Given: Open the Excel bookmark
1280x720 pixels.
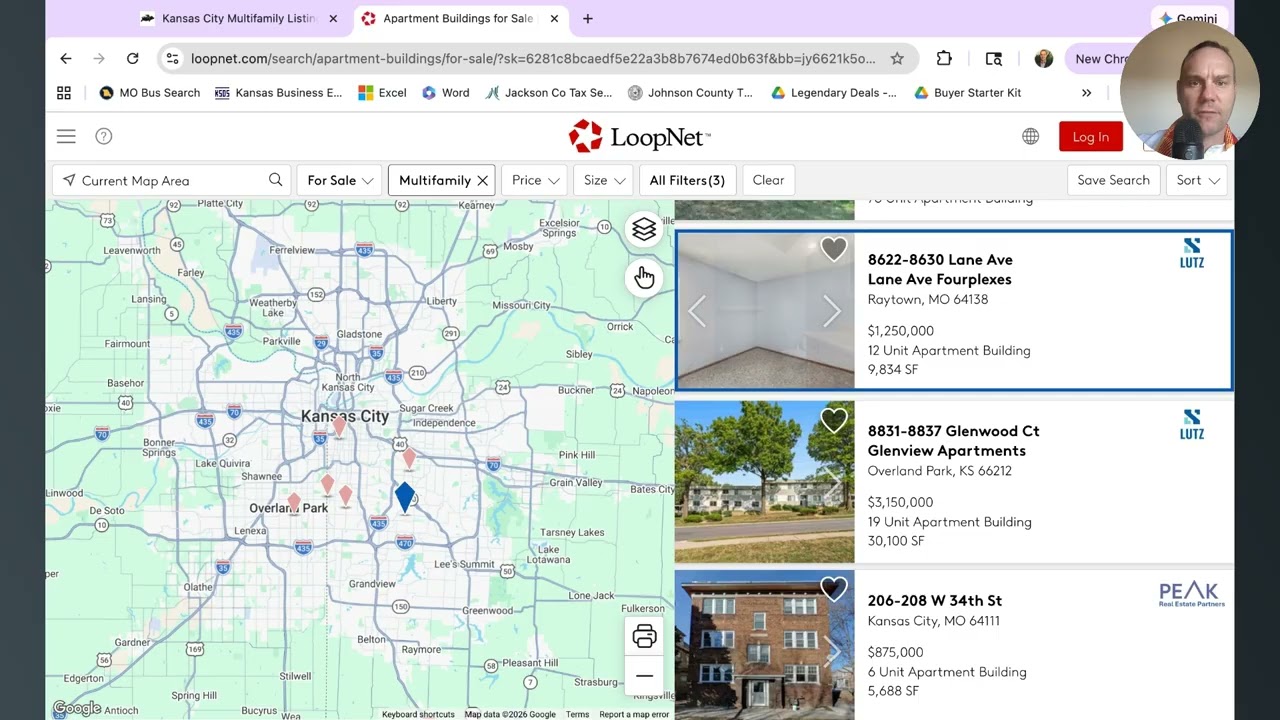Looking at the screenshot, I should click(382, 93).
